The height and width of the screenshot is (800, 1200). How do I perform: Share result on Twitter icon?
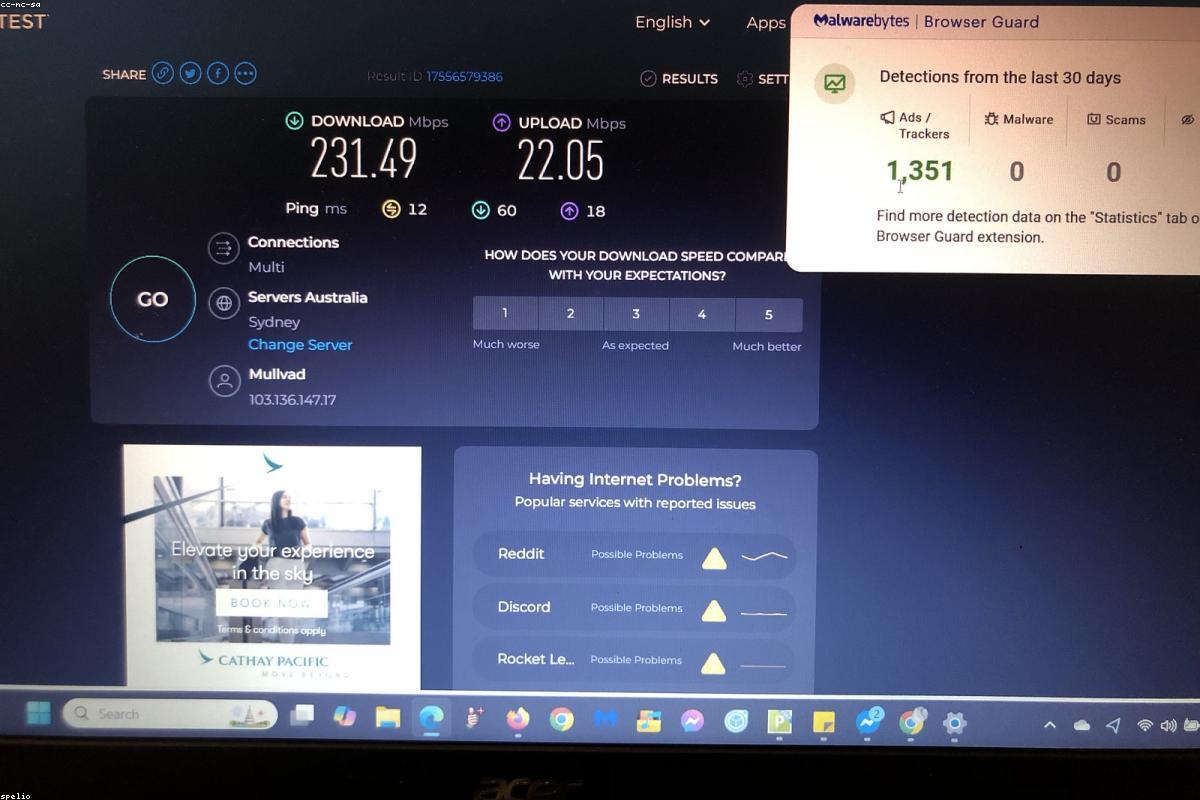coord(190,73)
